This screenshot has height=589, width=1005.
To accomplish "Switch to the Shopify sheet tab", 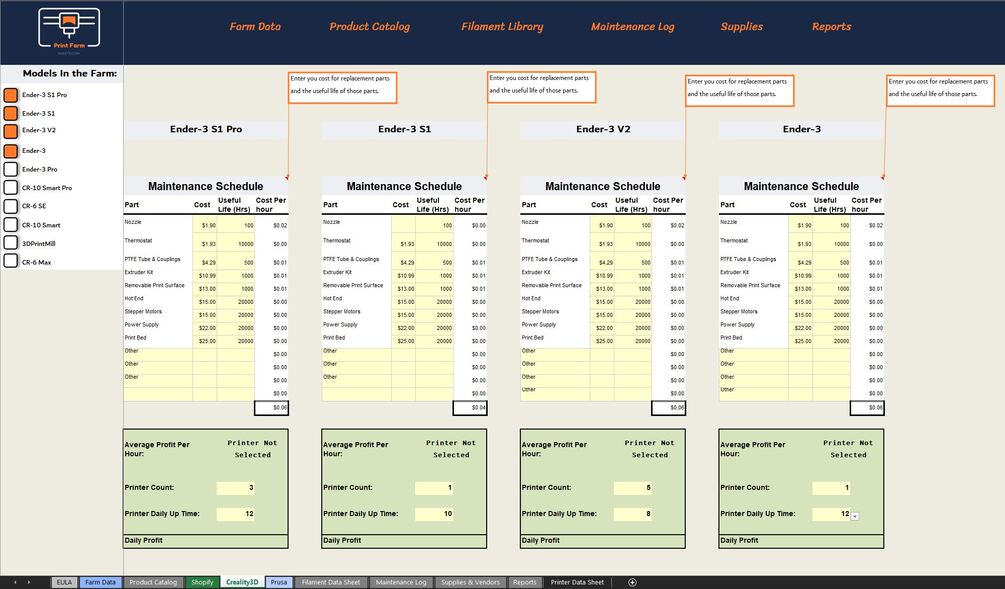I will pyautogui.click(x=202, y=582).
